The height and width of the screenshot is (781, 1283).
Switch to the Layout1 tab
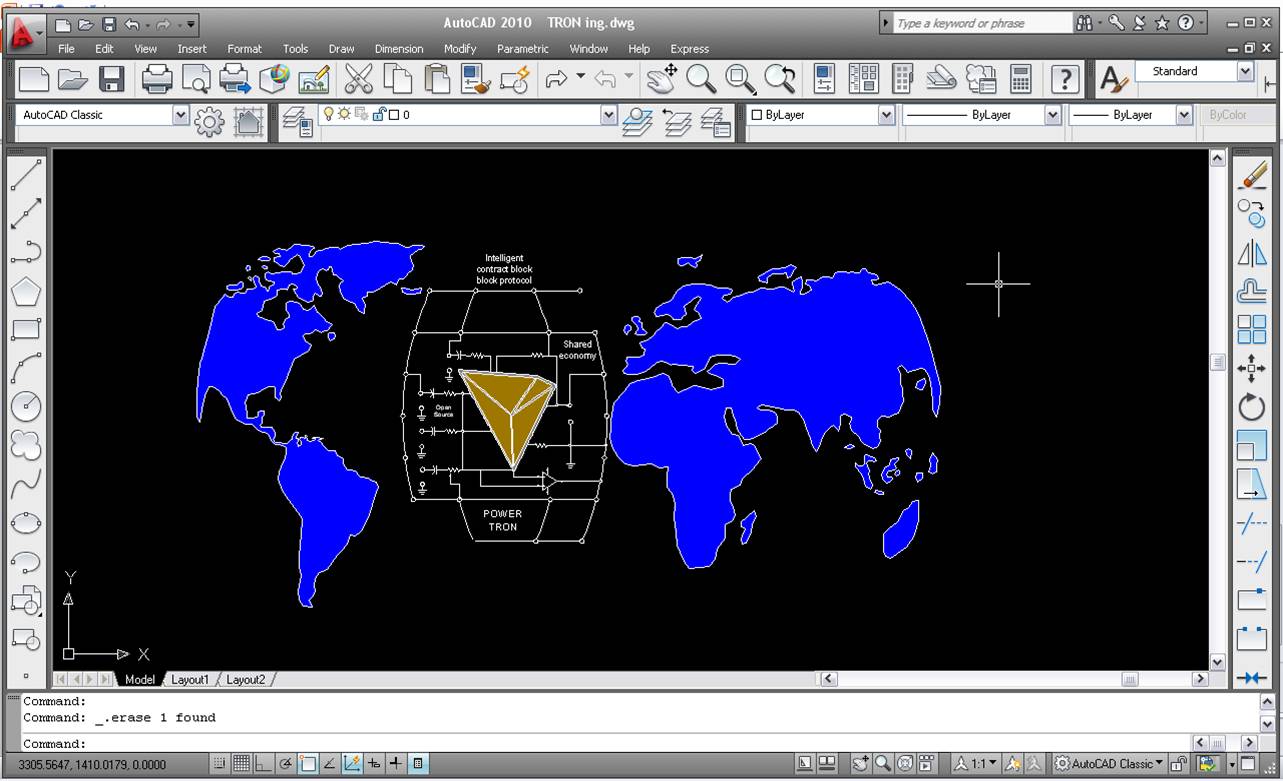click(190, 680)
